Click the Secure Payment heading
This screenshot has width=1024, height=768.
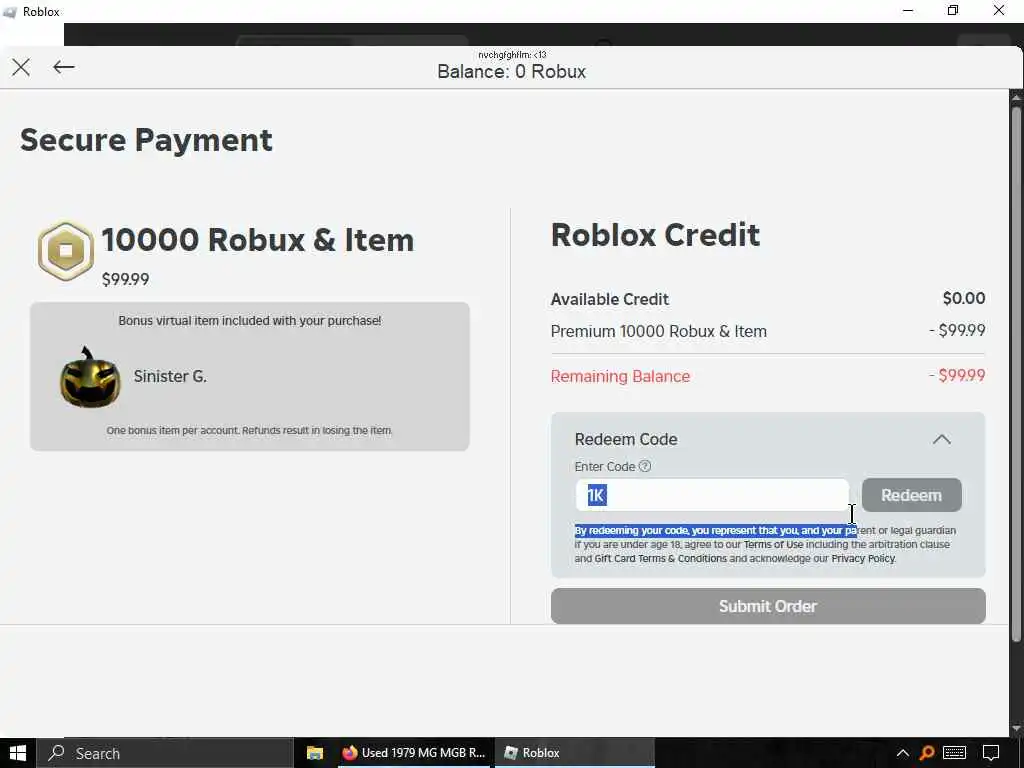coord(146,140)
